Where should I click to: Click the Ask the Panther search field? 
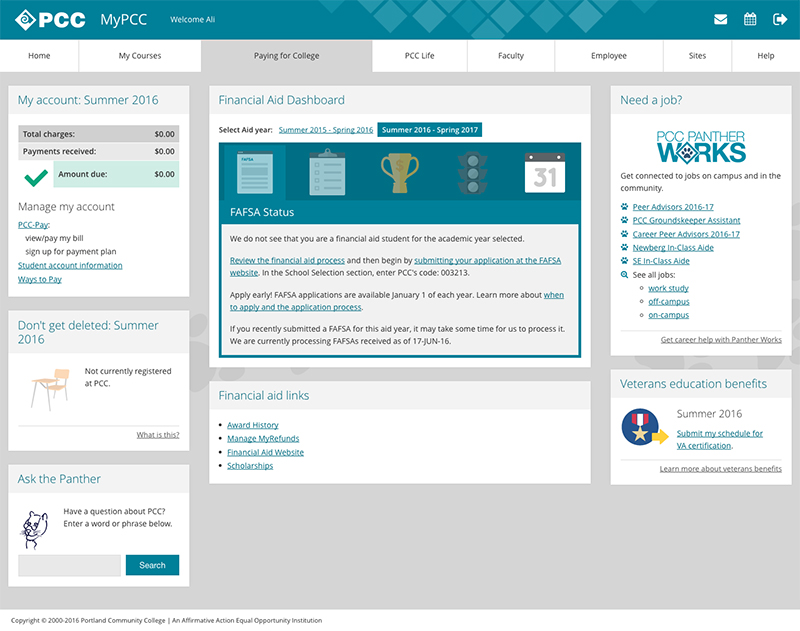[x=69, y=565]
